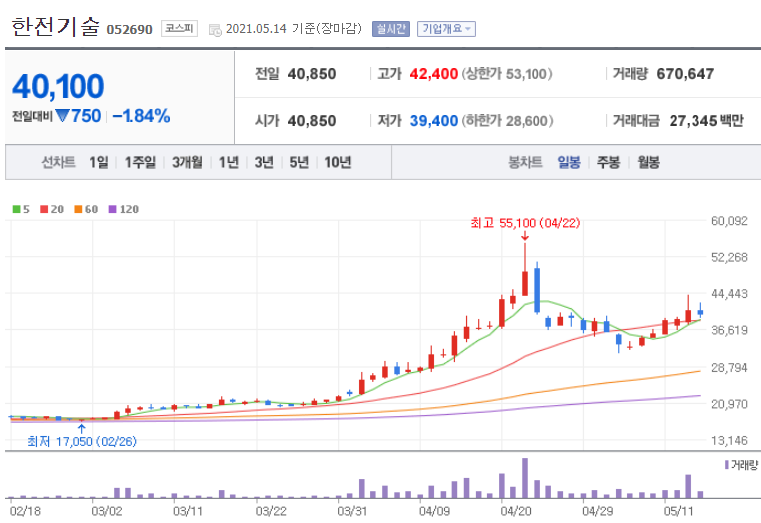Click the 고가 value 42,400
This screenshot has width=761, height=523.
(433, 74)
